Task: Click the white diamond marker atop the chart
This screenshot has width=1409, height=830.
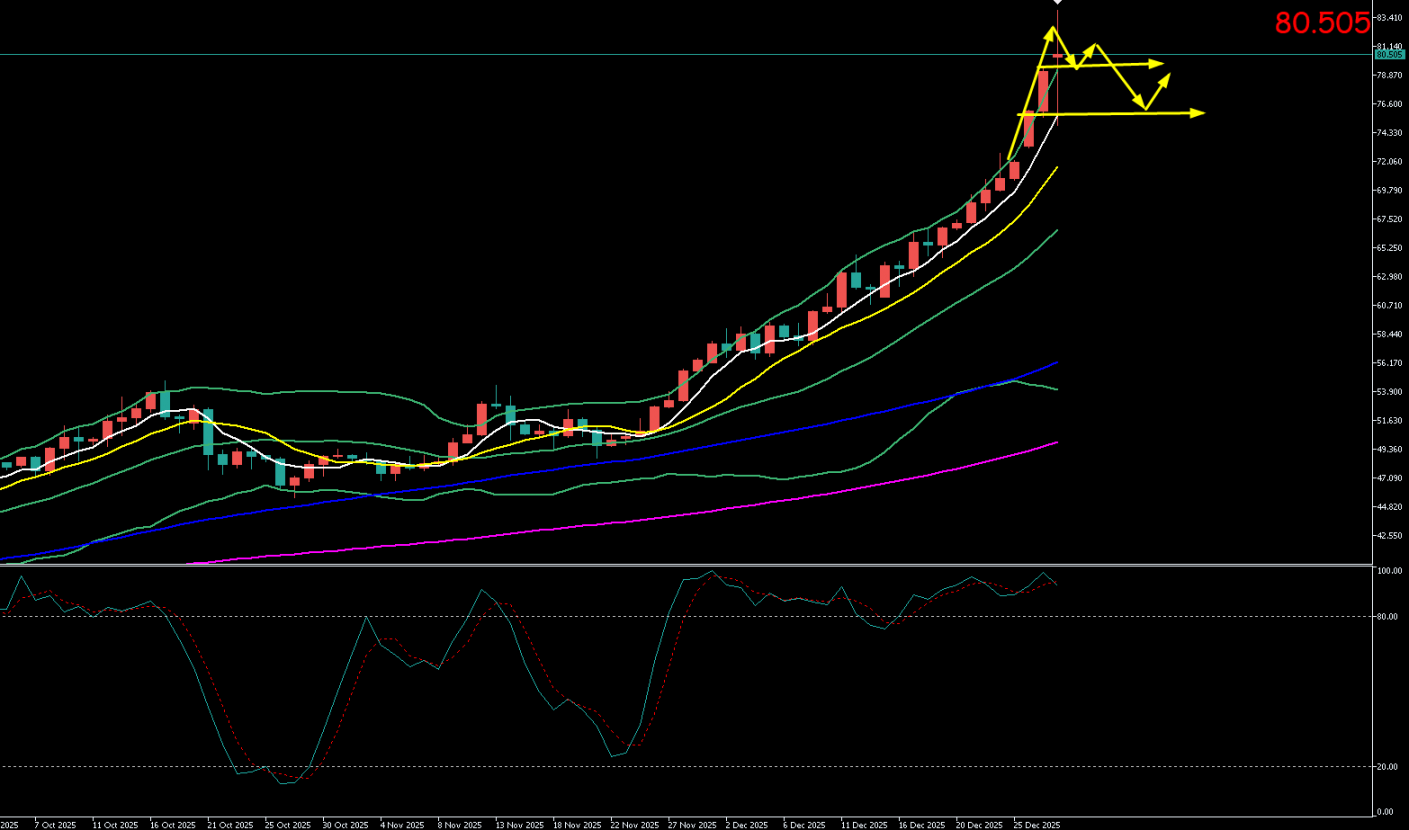Action: pos(1057,2)
